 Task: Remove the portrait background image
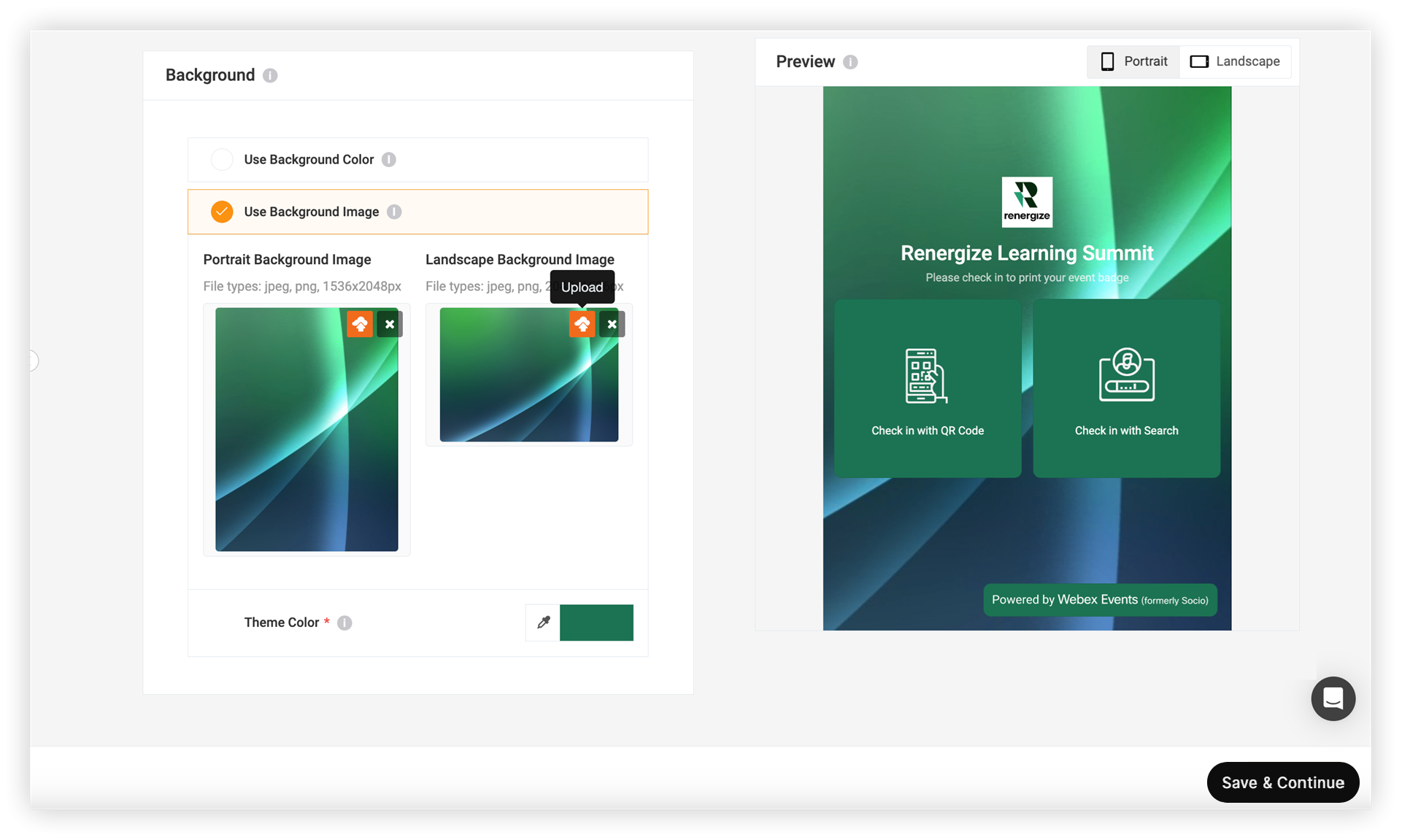[390, 324]
